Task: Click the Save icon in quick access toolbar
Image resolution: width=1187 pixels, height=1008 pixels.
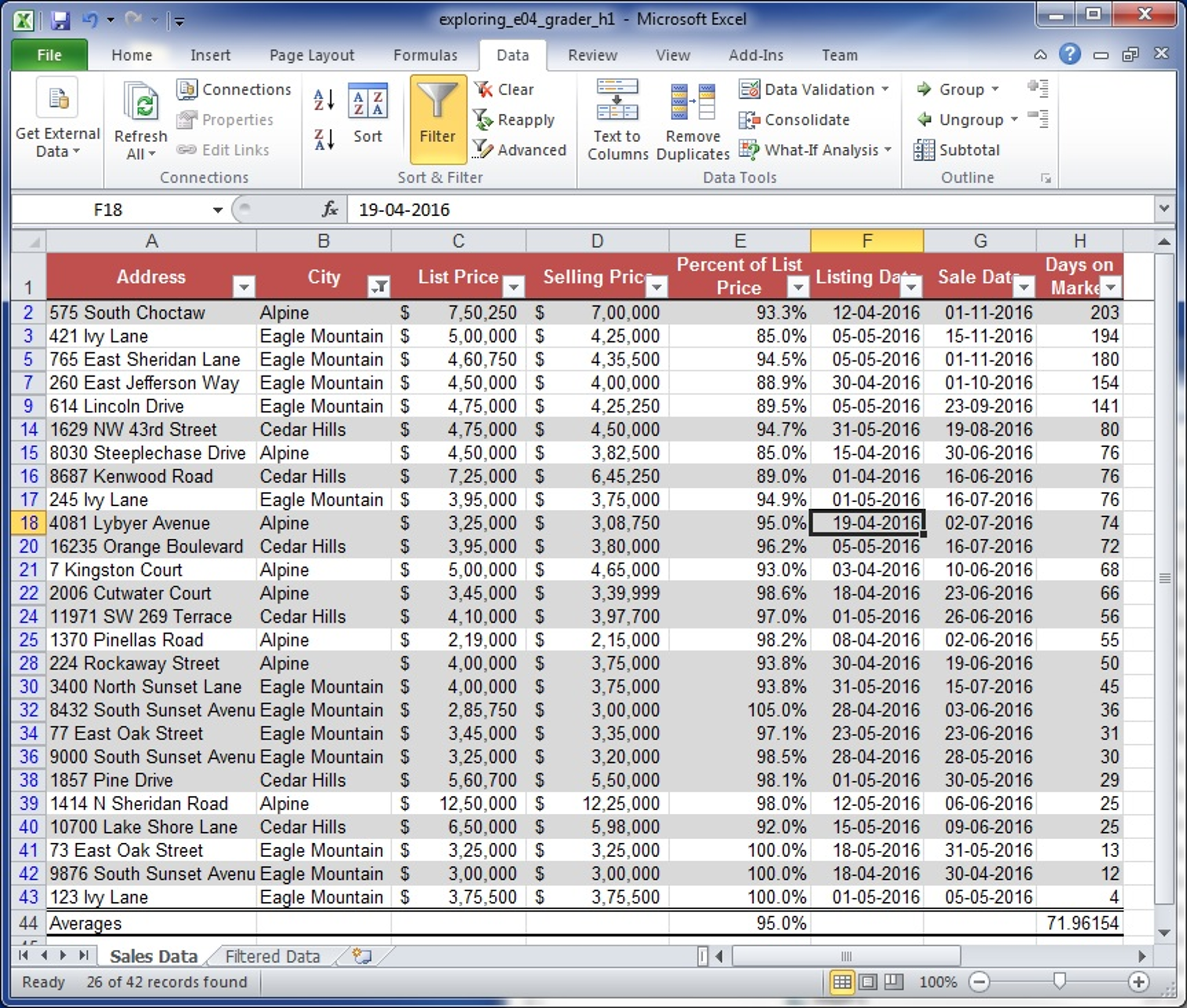Action: click(x=60, y=21)
